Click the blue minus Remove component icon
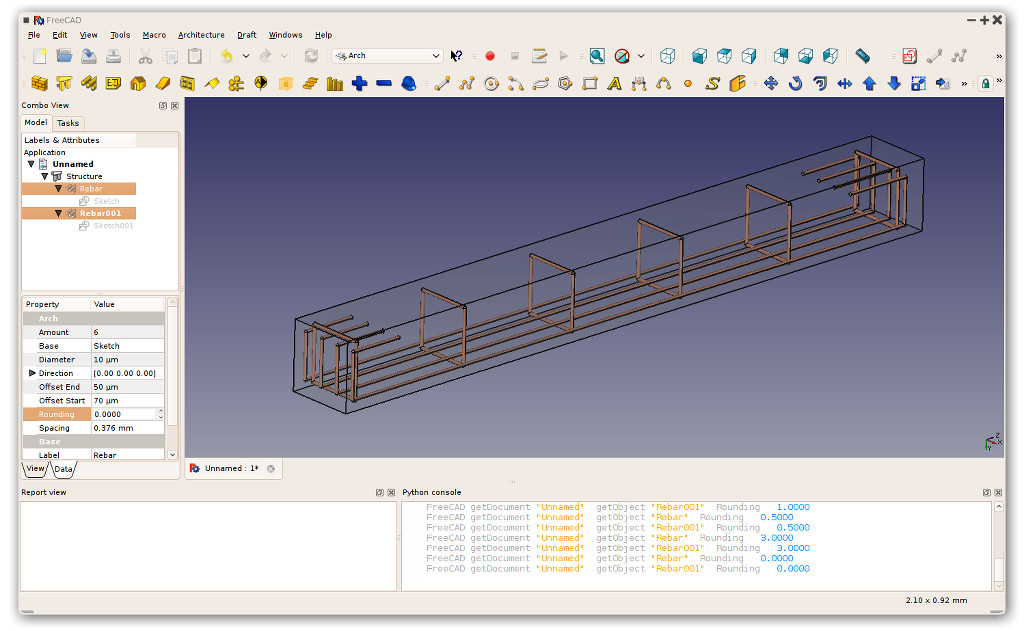 [384, 84]
